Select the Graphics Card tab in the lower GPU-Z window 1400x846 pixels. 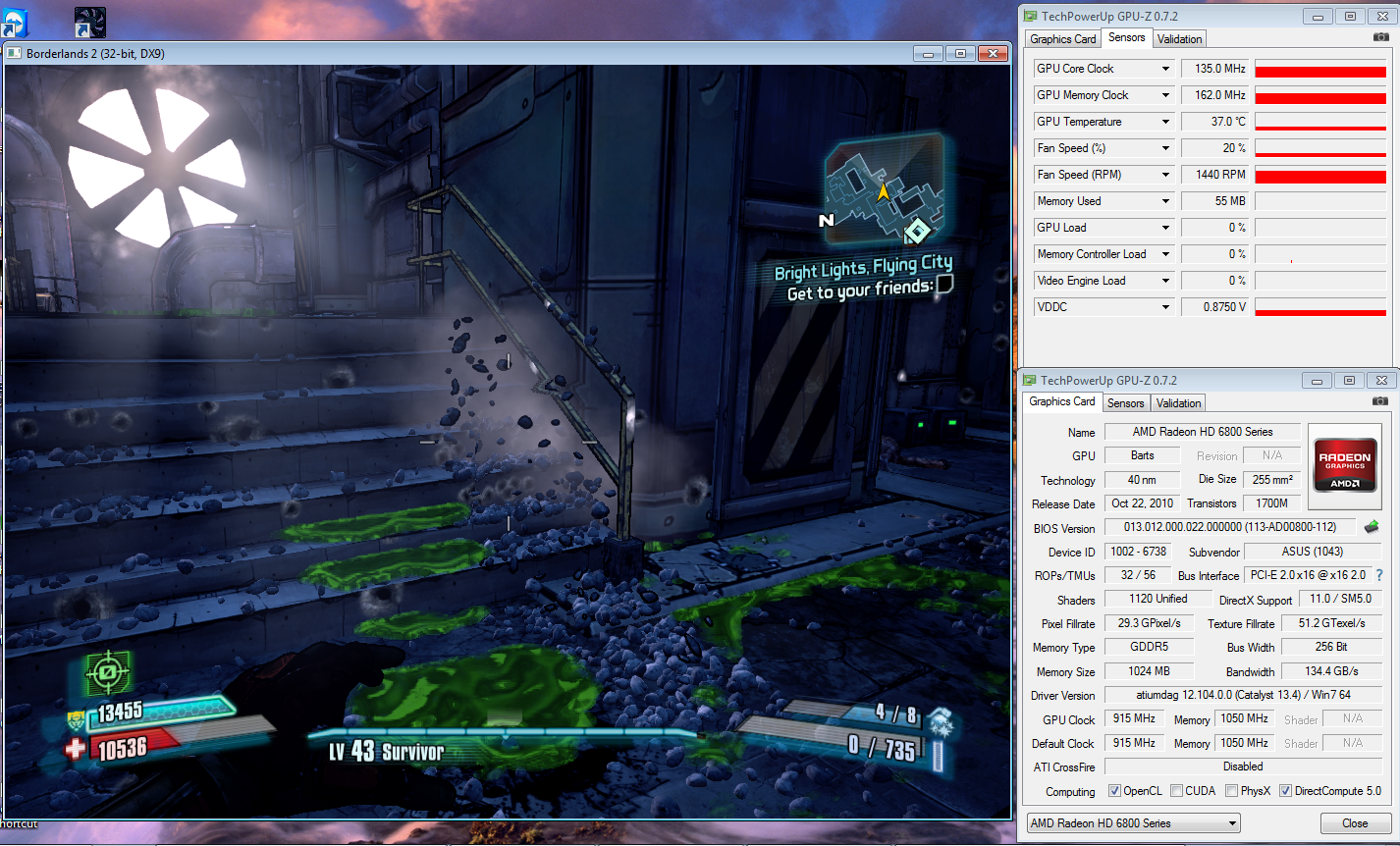pyautogui.click(x=1062, y=401)
